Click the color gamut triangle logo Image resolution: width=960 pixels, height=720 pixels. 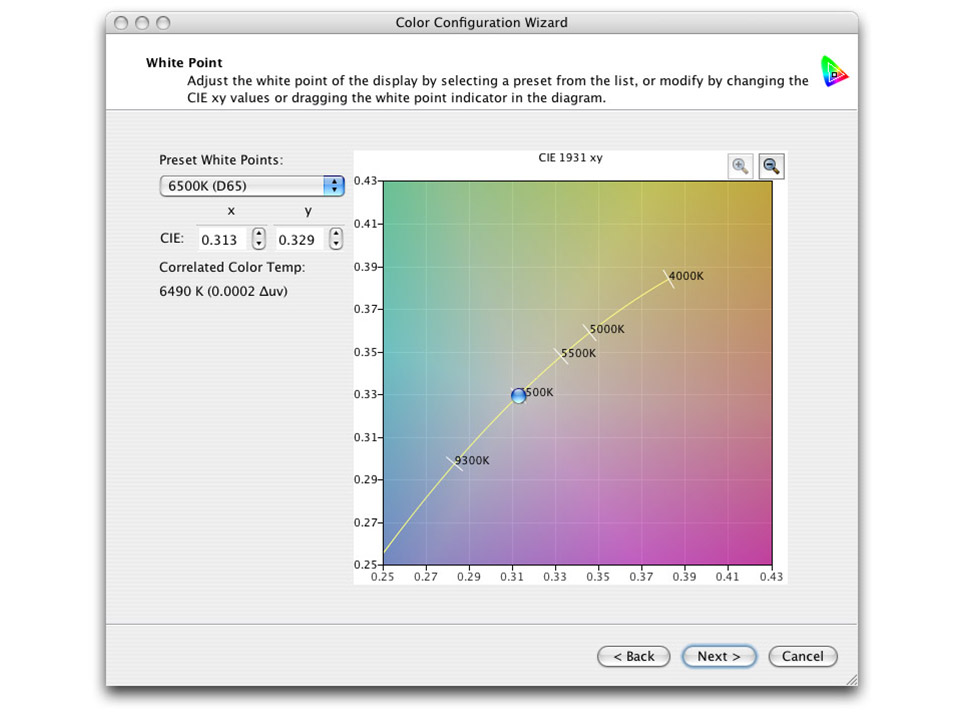pos(835,72)
